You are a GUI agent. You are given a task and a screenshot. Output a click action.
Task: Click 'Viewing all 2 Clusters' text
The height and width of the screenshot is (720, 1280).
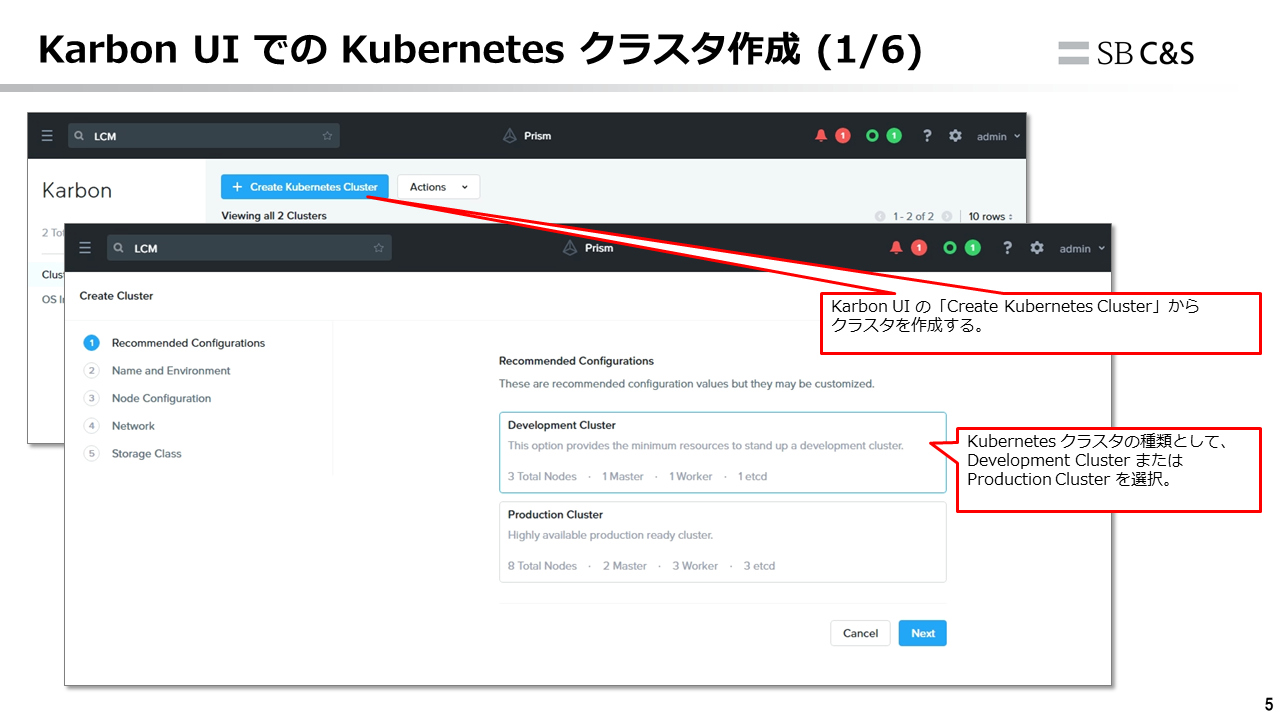[274, 216]
